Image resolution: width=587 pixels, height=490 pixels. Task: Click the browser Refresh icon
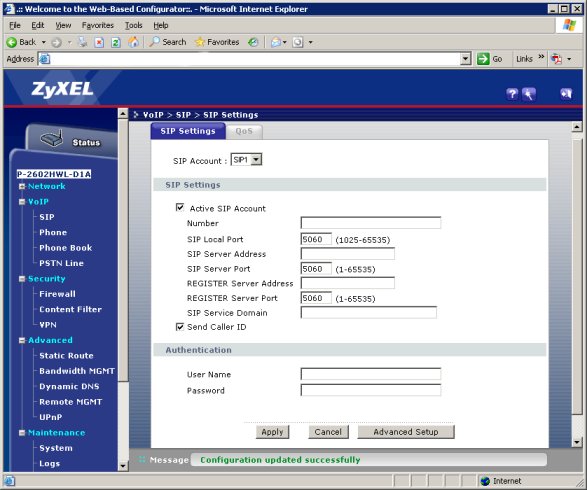[x=116, y=43]
